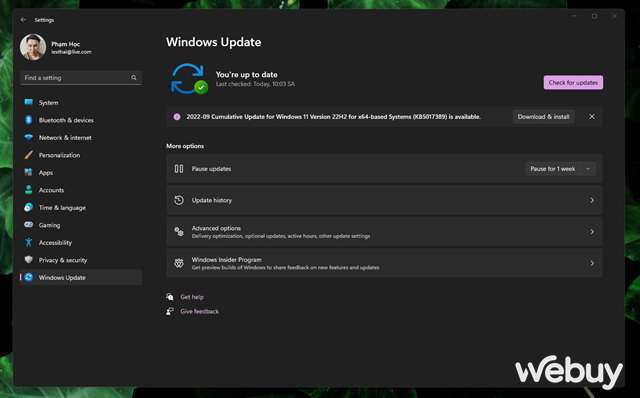Image resolution: width=640 pixels, height=398 pixels.
Task: Click the Accounts person icon
Action: (x=29, y=190)
